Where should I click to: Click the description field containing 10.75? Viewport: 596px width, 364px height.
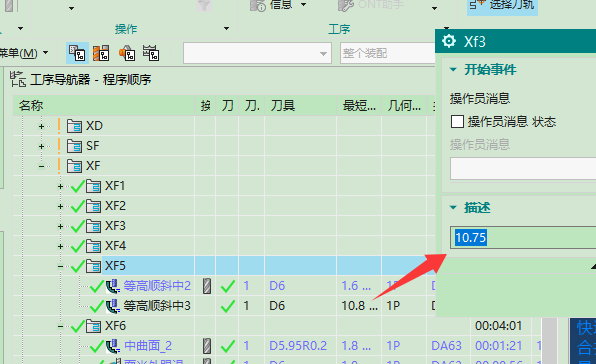click(523, 238)
